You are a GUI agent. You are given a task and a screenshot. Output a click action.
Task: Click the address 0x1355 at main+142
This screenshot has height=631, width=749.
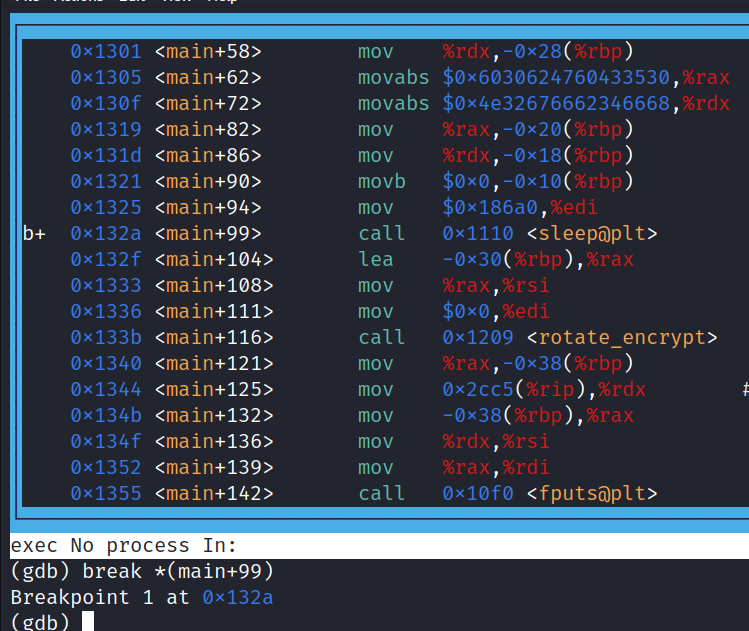tap(106, 493)
